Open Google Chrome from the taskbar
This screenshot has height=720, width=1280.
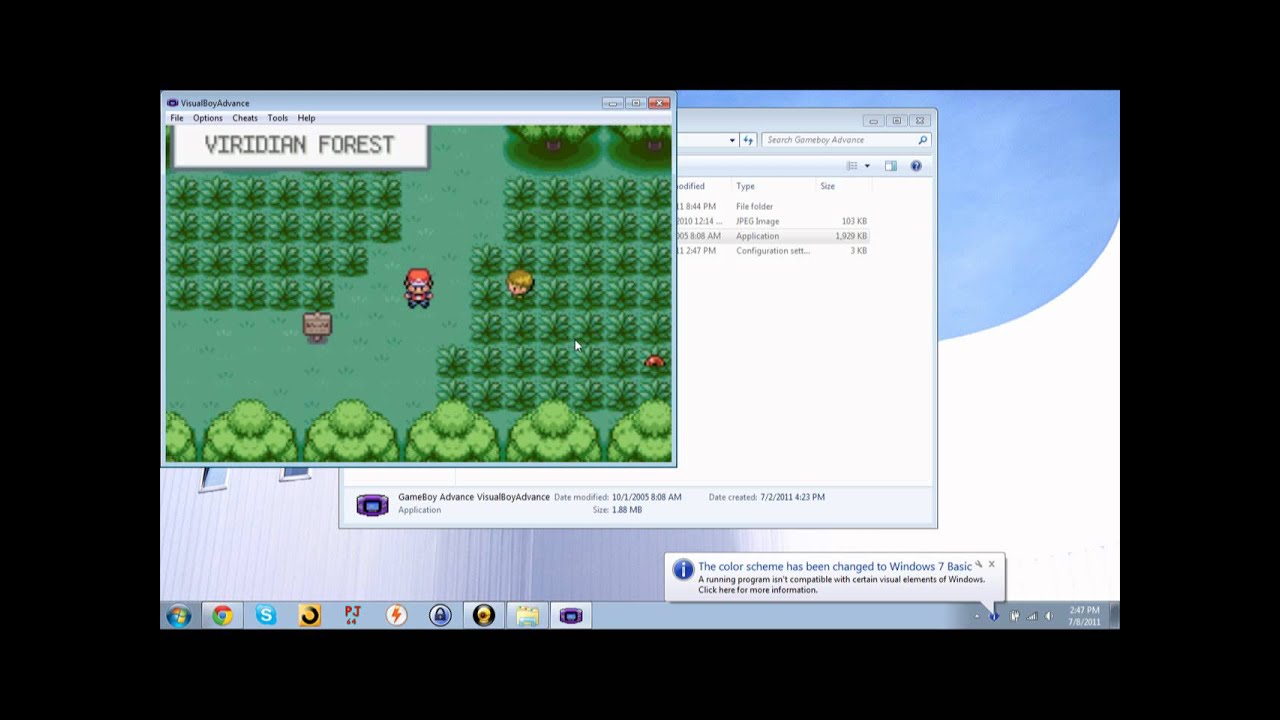click(222, 616)
